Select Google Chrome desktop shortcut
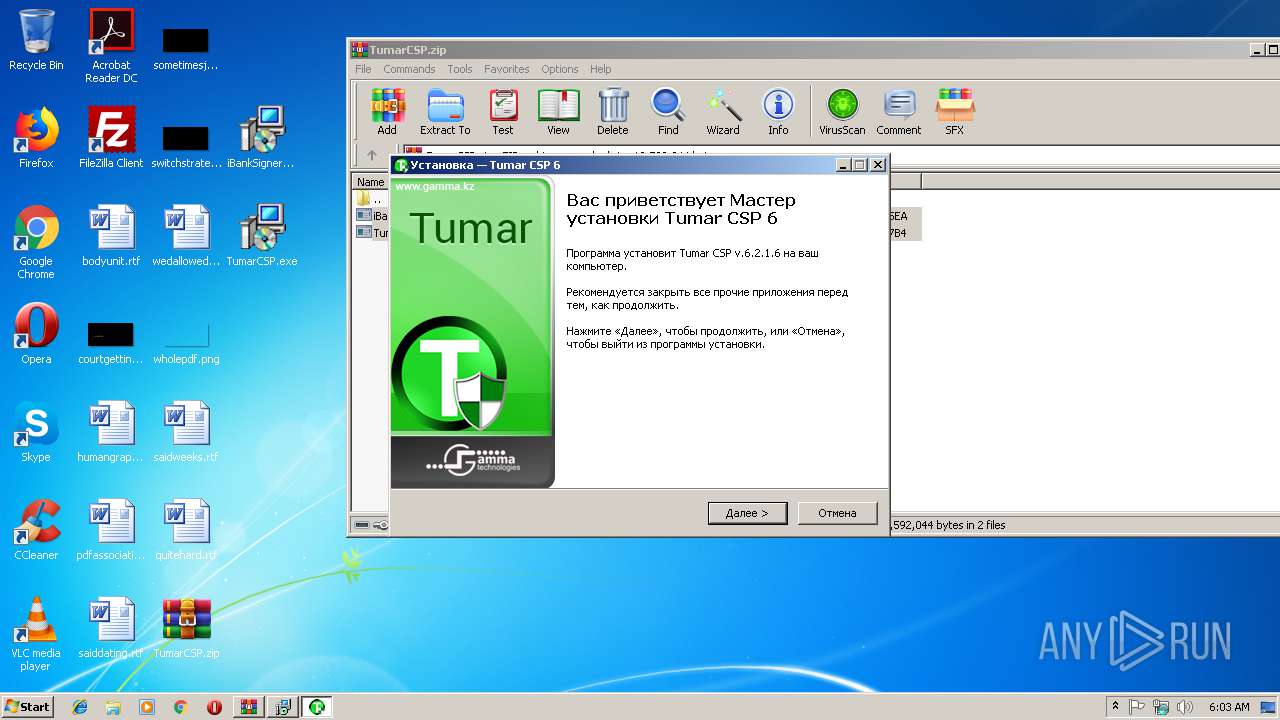 pyautogui.click(x=36, y=242)
